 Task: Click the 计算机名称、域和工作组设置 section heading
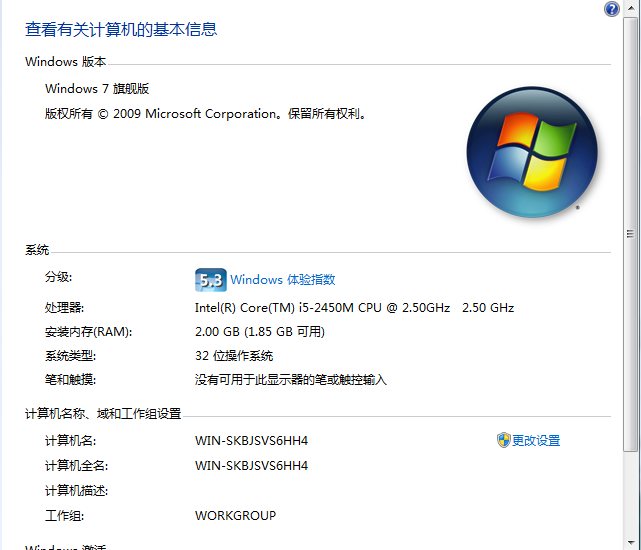[x=103, y=414]
